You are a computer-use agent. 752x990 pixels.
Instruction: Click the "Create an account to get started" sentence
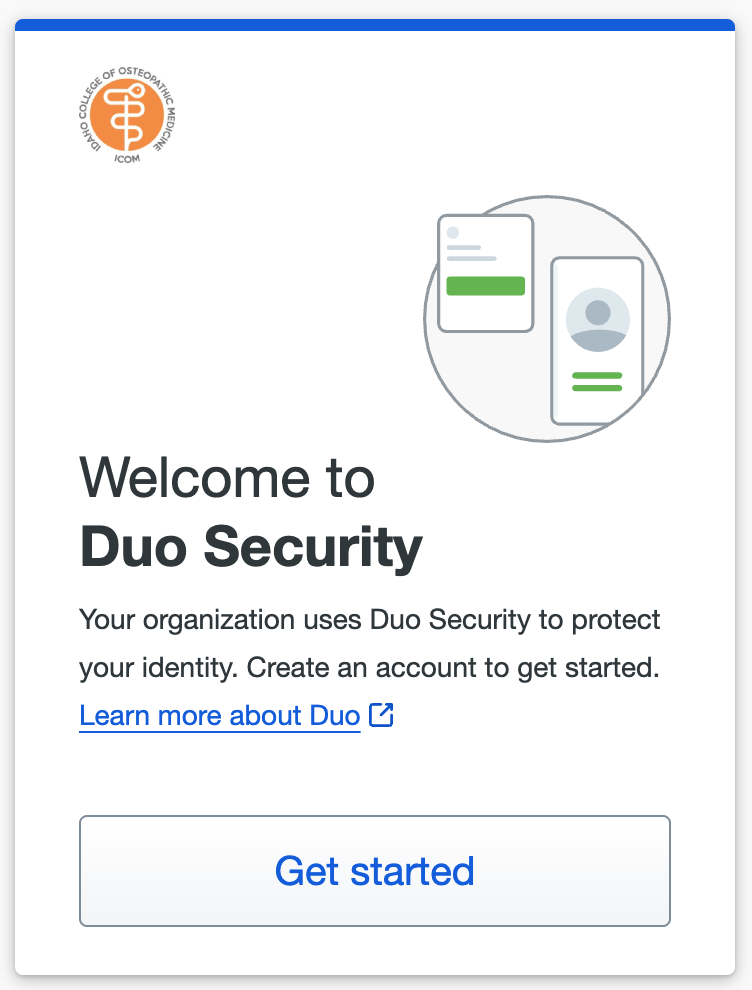tap(453, 667)
